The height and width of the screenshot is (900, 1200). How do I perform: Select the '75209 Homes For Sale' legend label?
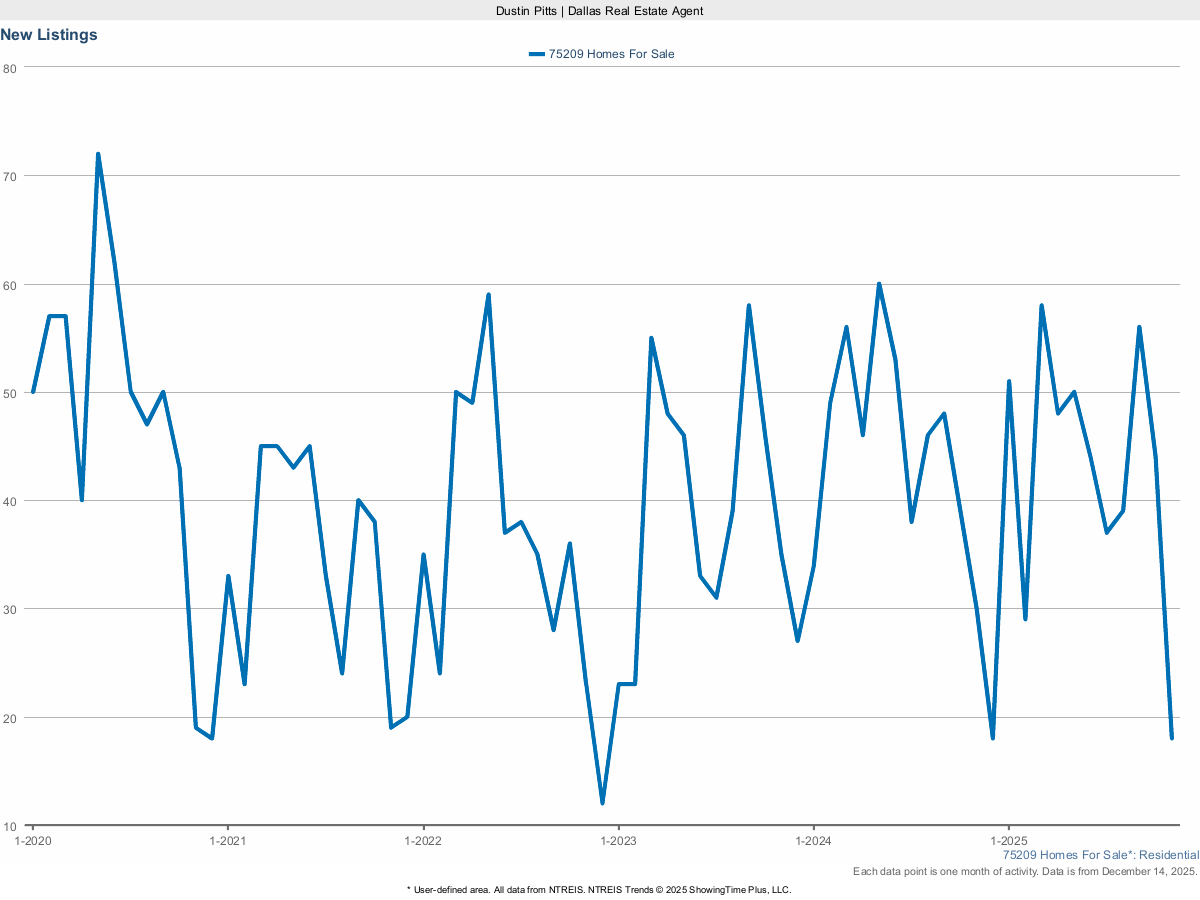coord(611,54)
